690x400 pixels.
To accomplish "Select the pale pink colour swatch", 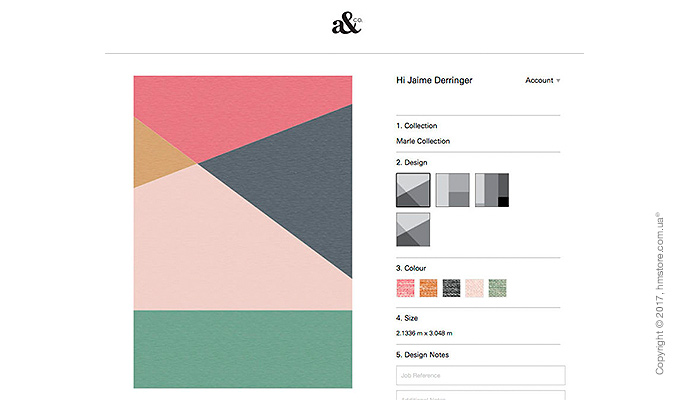I will (x=474, y=288).
